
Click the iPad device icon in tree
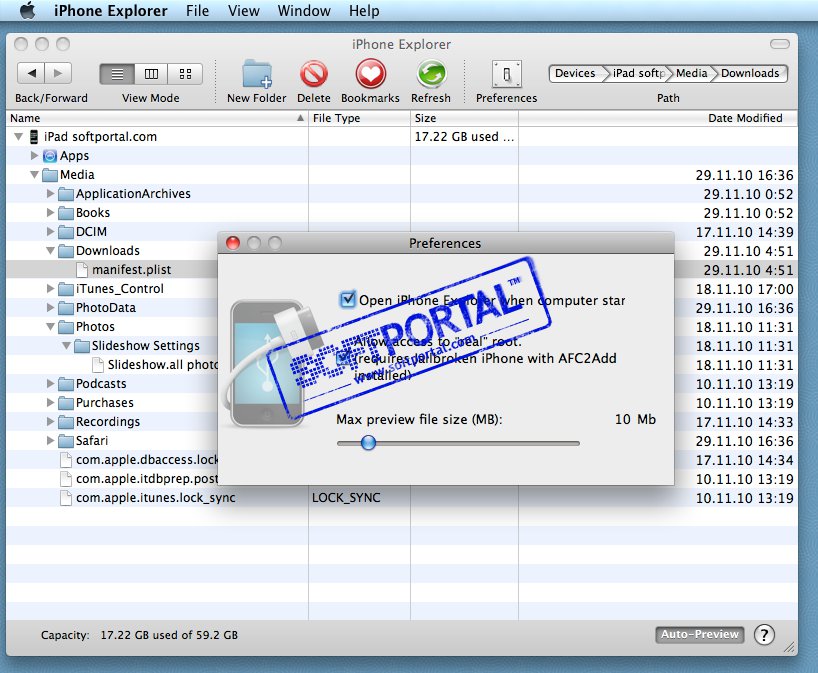tap(34, 137)
